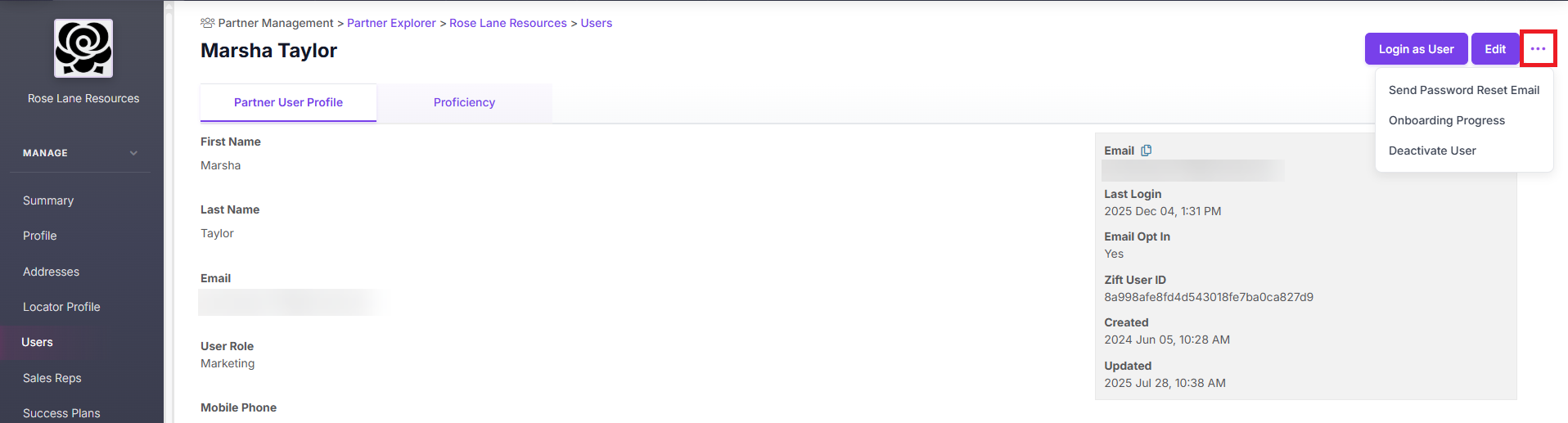Click the Marsha Taylor page heading

tap(268, 51)
